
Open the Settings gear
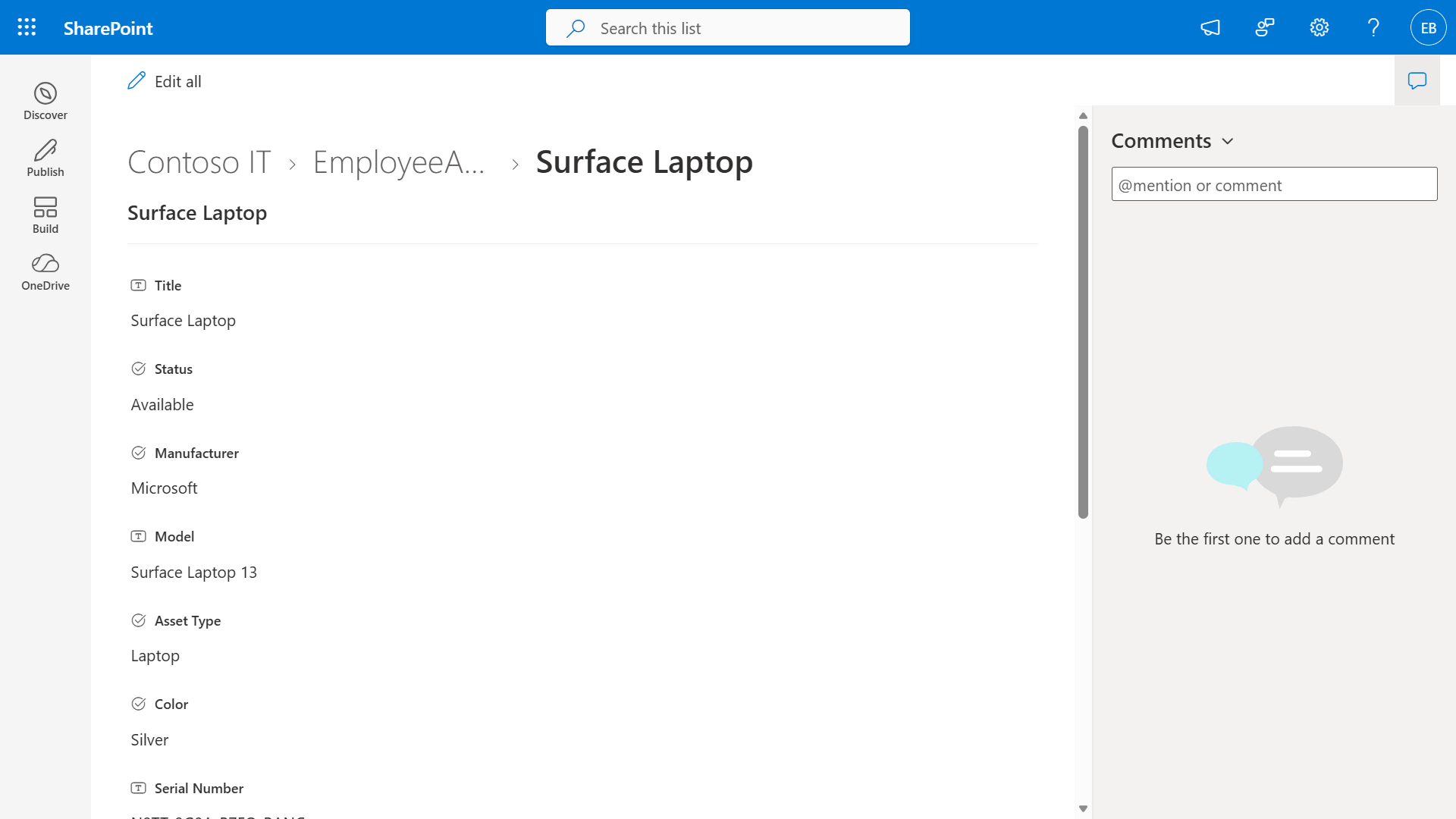[1319, 28]
